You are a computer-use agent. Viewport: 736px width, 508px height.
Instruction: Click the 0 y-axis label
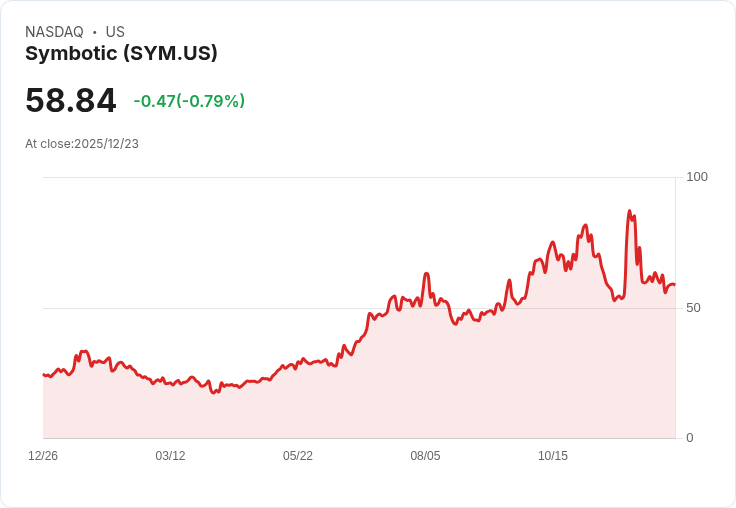pyautogui.click(x=690, y=438)
